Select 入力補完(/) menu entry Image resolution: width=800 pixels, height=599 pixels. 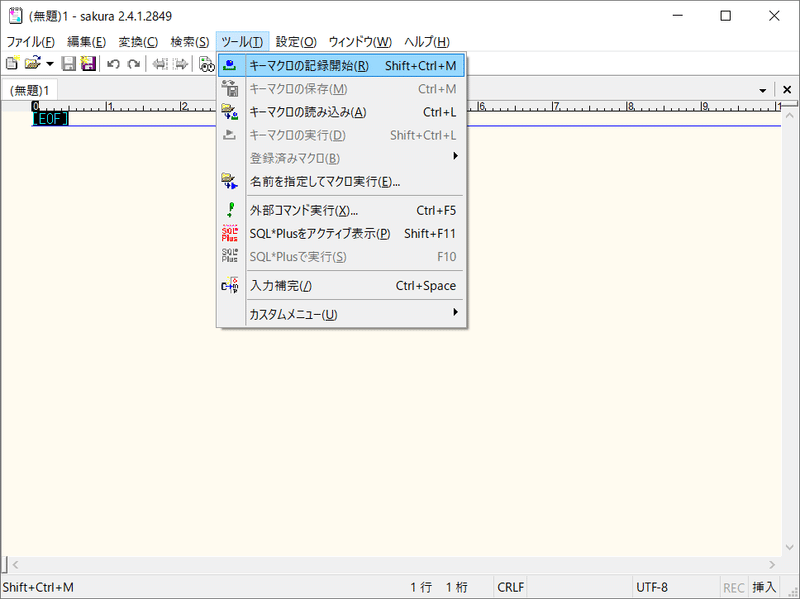pyautogui.click(x=341, y=285)
